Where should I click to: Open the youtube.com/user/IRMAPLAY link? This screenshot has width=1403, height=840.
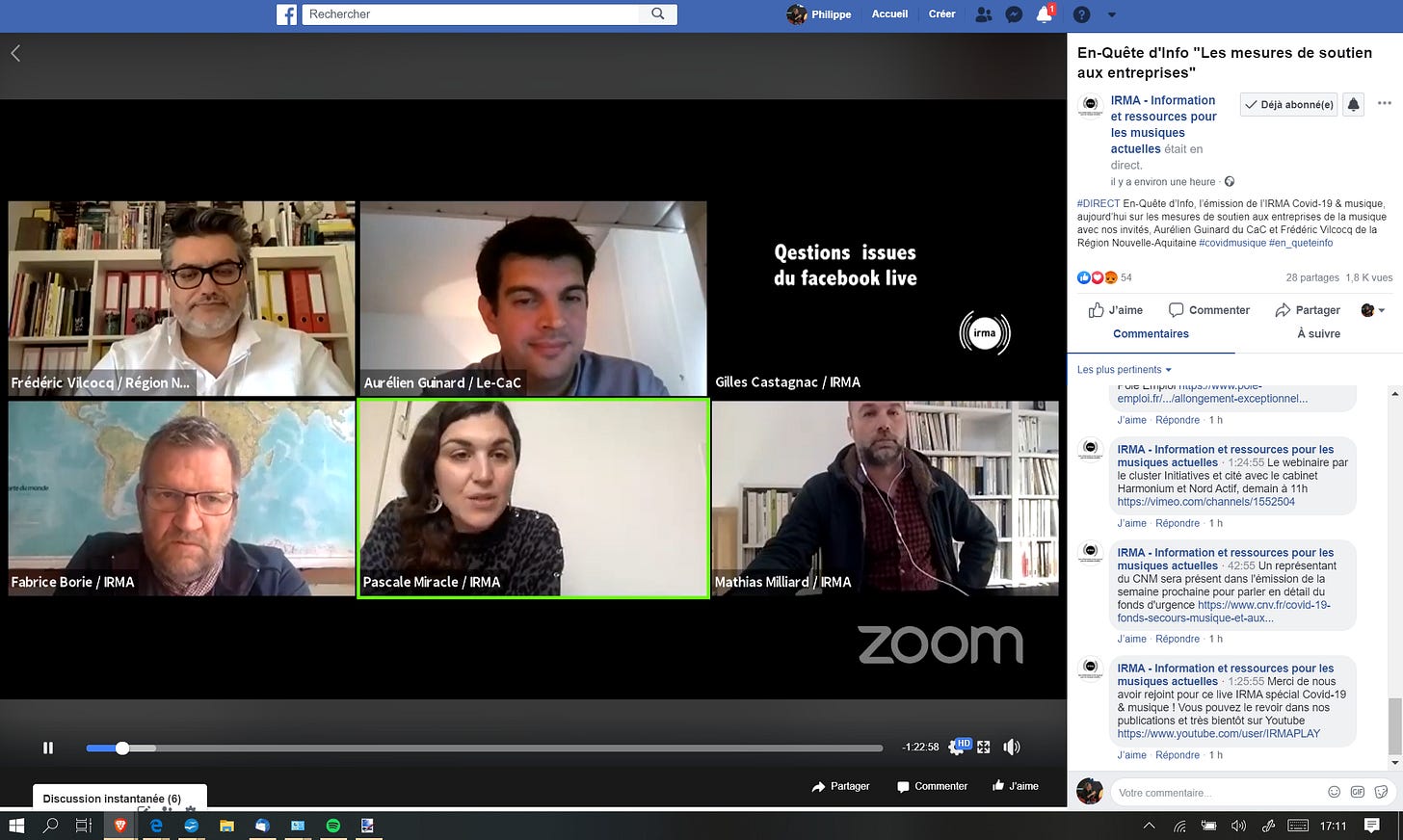pyautogui.click(x=1219, y=734)
